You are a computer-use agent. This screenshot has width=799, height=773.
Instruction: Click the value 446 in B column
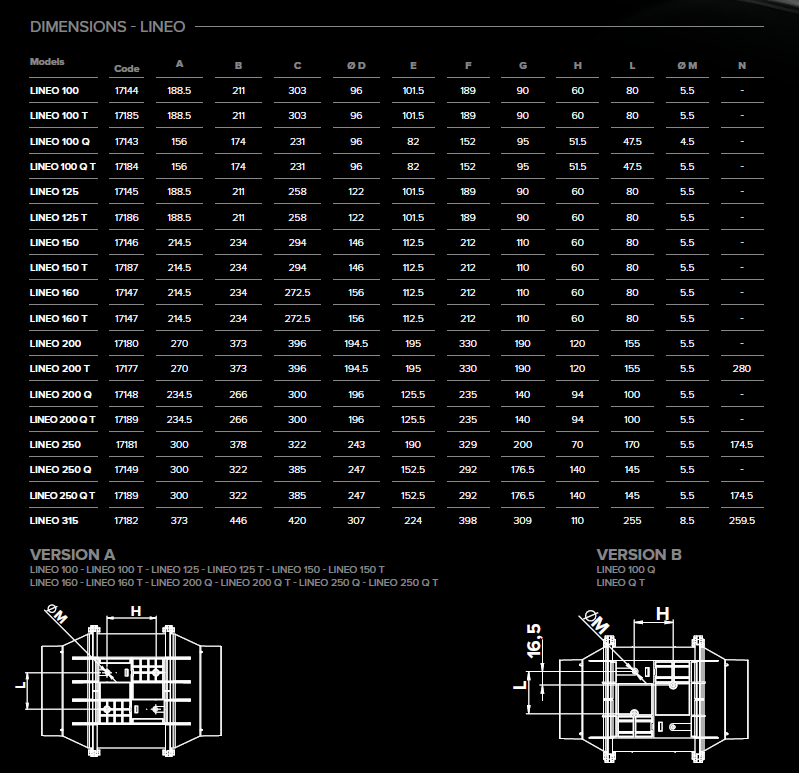pos(238,520)
